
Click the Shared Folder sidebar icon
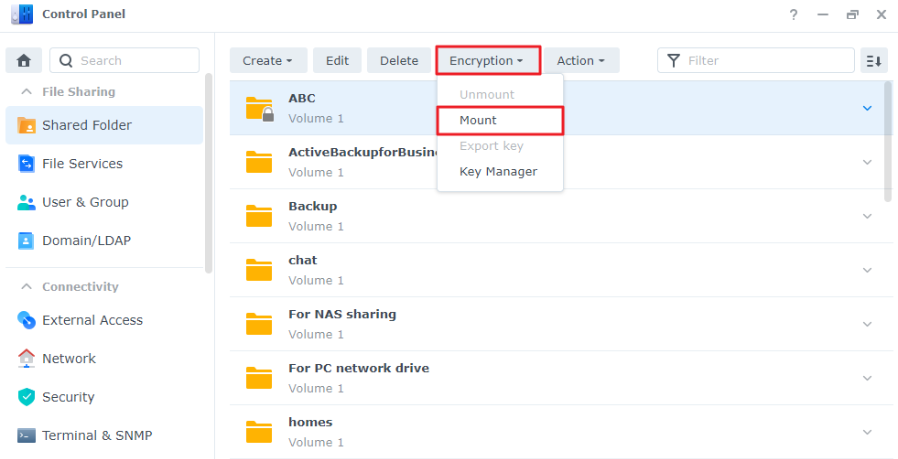[x=26, y=125]
